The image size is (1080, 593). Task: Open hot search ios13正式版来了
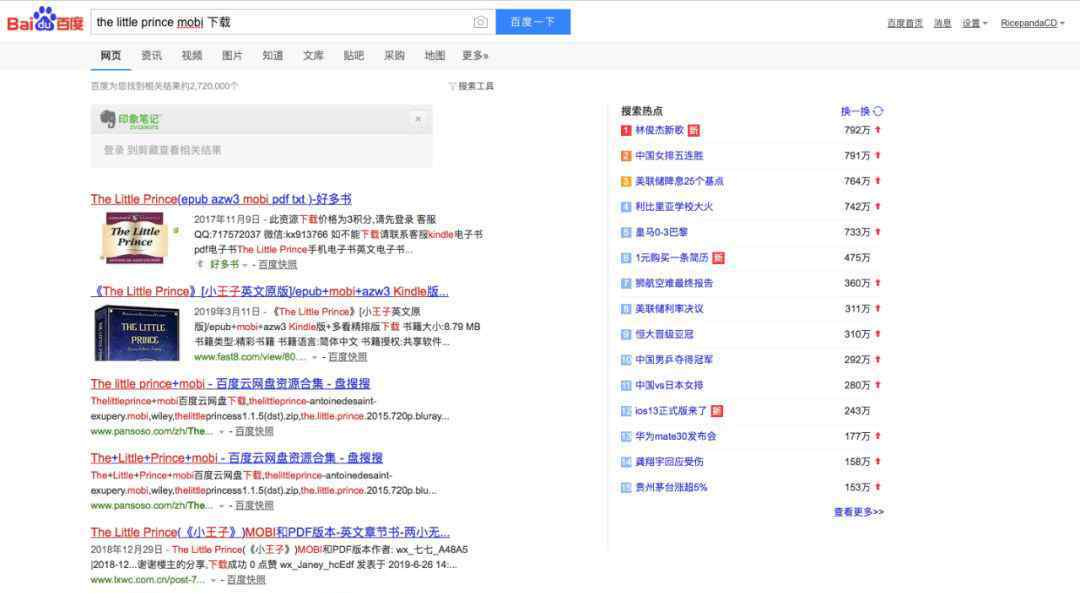click(x=671, y=410)
